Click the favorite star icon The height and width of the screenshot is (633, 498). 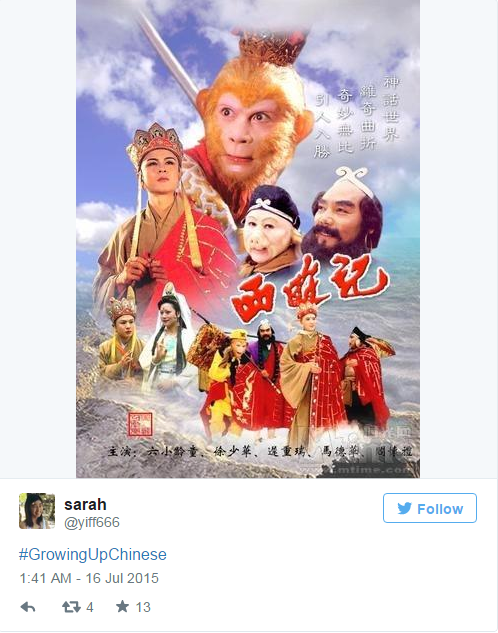[x=122, y=606]
